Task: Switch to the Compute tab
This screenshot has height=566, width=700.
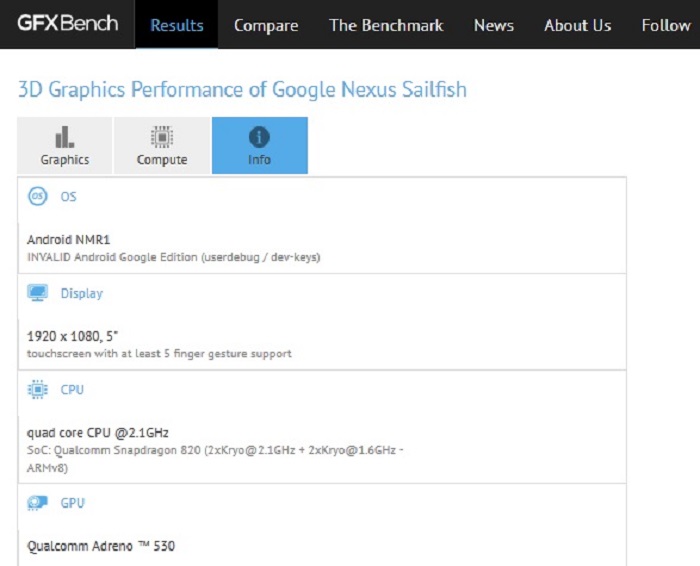Action: 162,146
